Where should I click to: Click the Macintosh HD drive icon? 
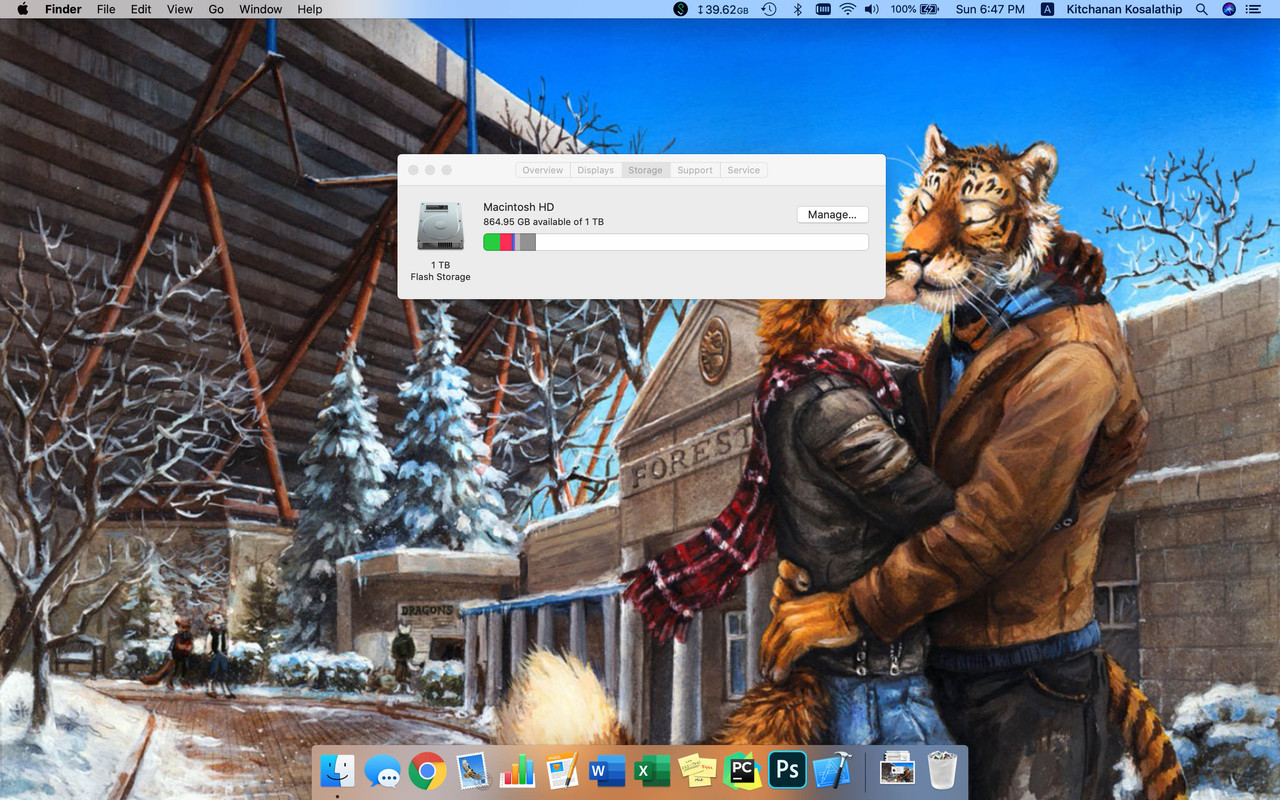440,226
